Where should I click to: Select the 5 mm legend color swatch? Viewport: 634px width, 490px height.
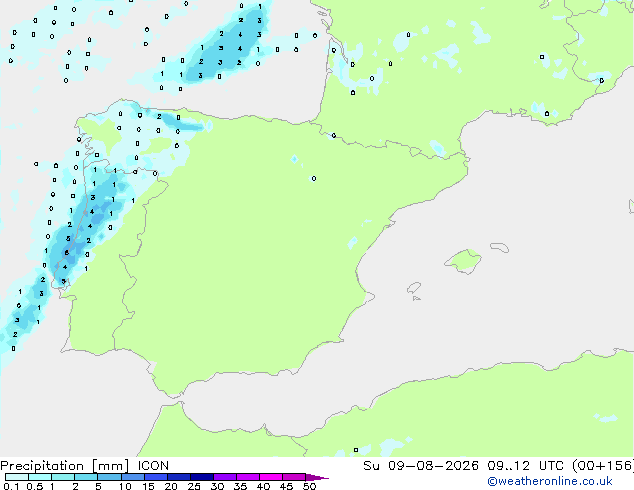coord(109,477)
